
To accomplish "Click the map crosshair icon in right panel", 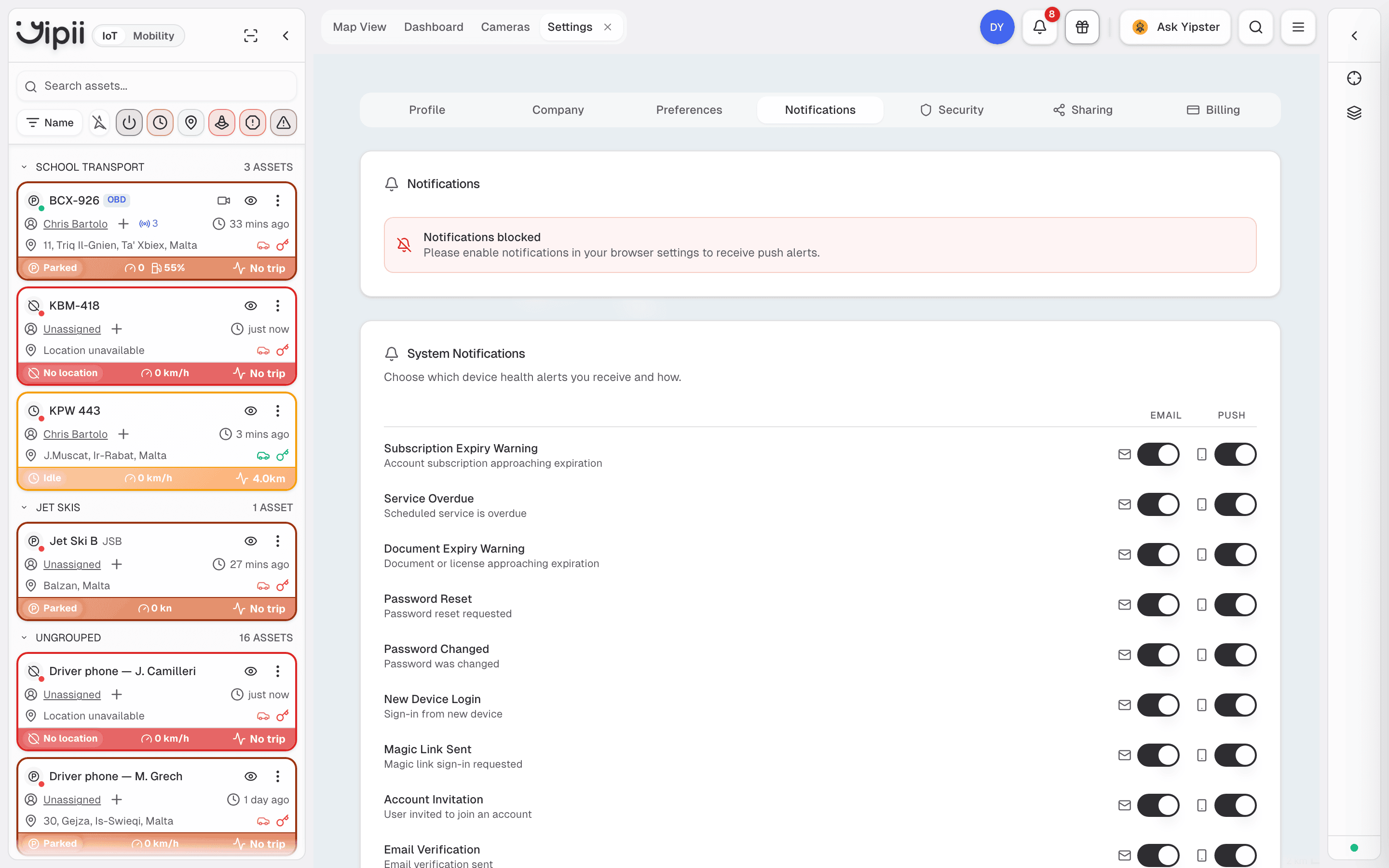I will click(x=1354, y=78).
